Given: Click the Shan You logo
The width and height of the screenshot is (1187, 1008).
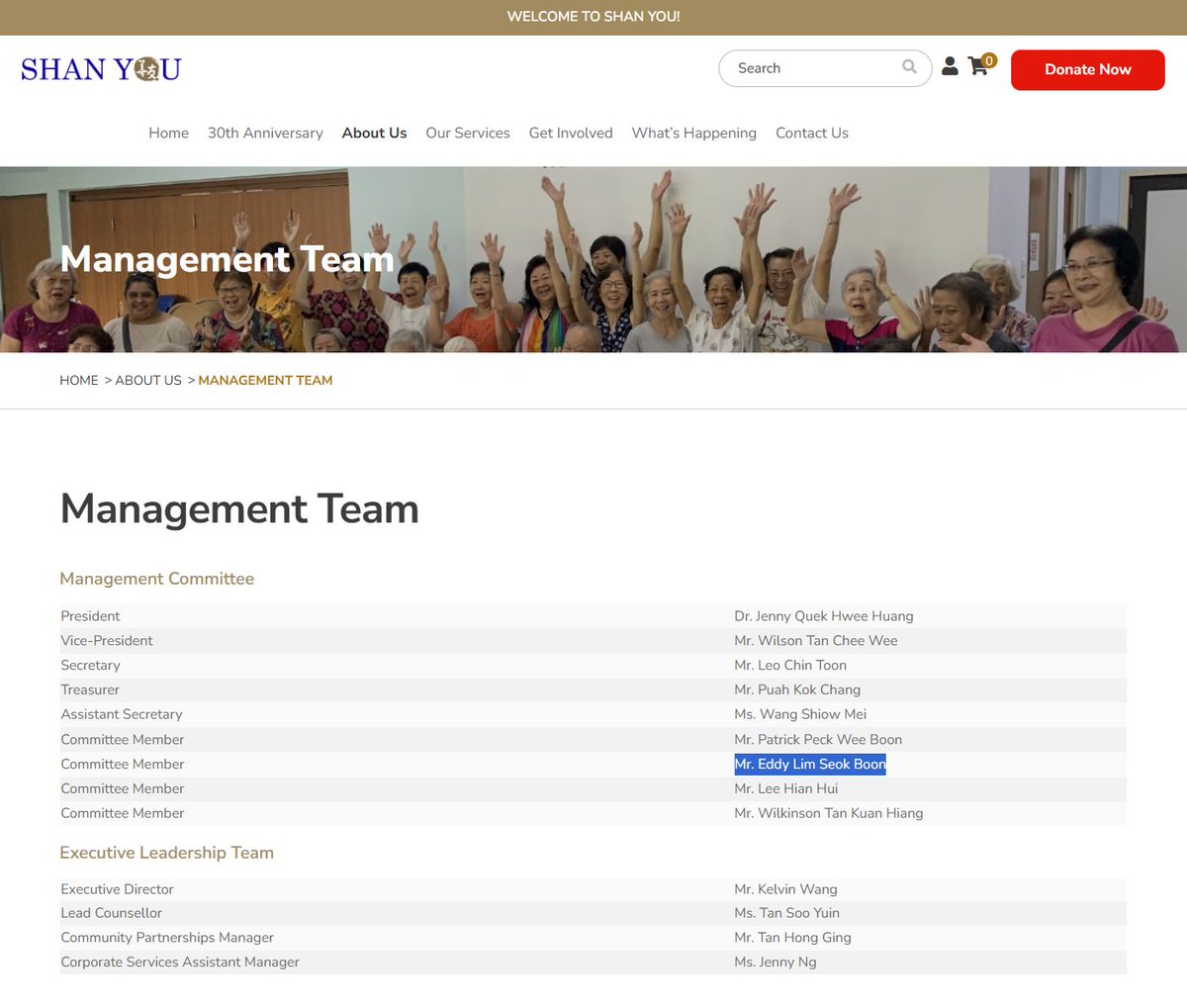Looking at the screenshot, I should pos(101,69).
